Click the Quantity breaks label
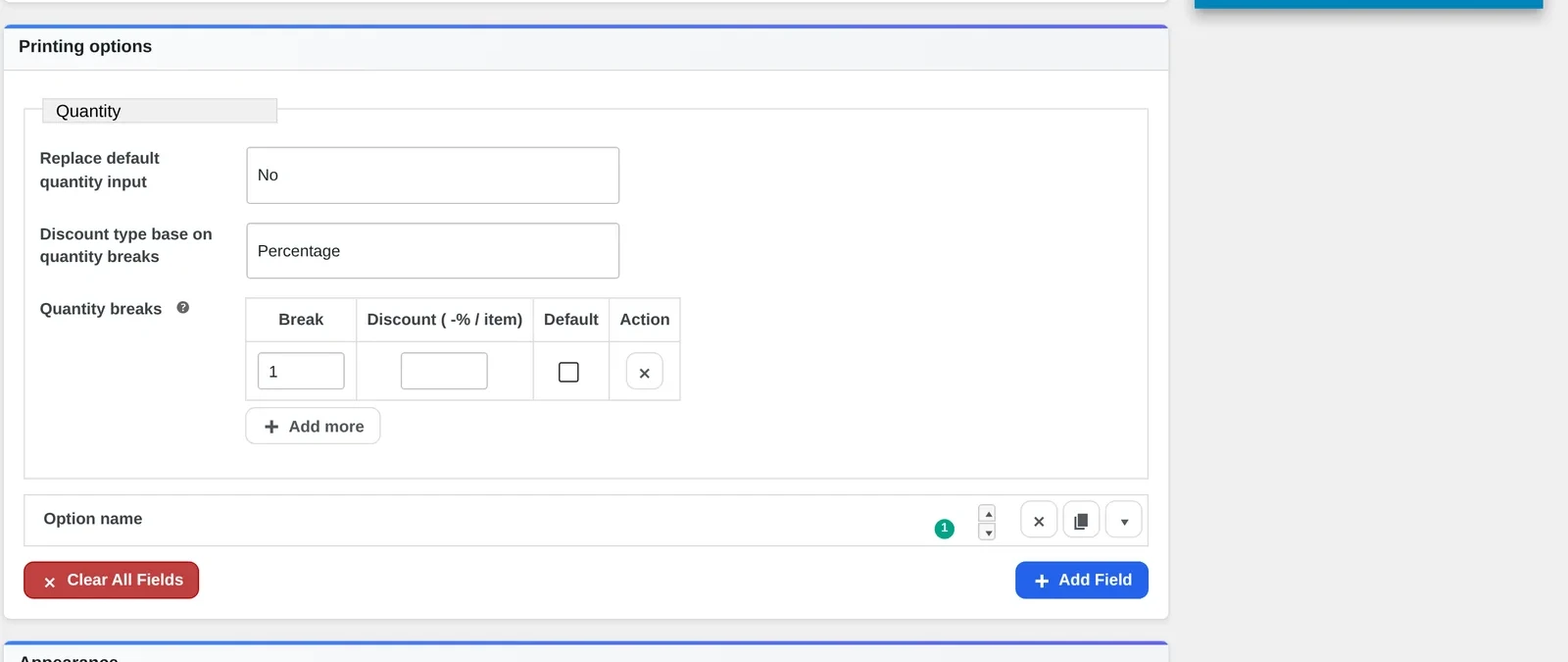Image resolution: width=1568 pixels, height=662 pixels. click(x=101, y=309)
